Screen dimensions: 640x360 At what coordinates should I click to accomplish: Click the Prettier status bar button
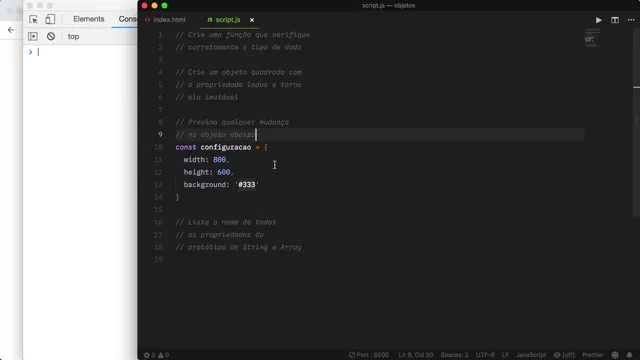[593, 355]
